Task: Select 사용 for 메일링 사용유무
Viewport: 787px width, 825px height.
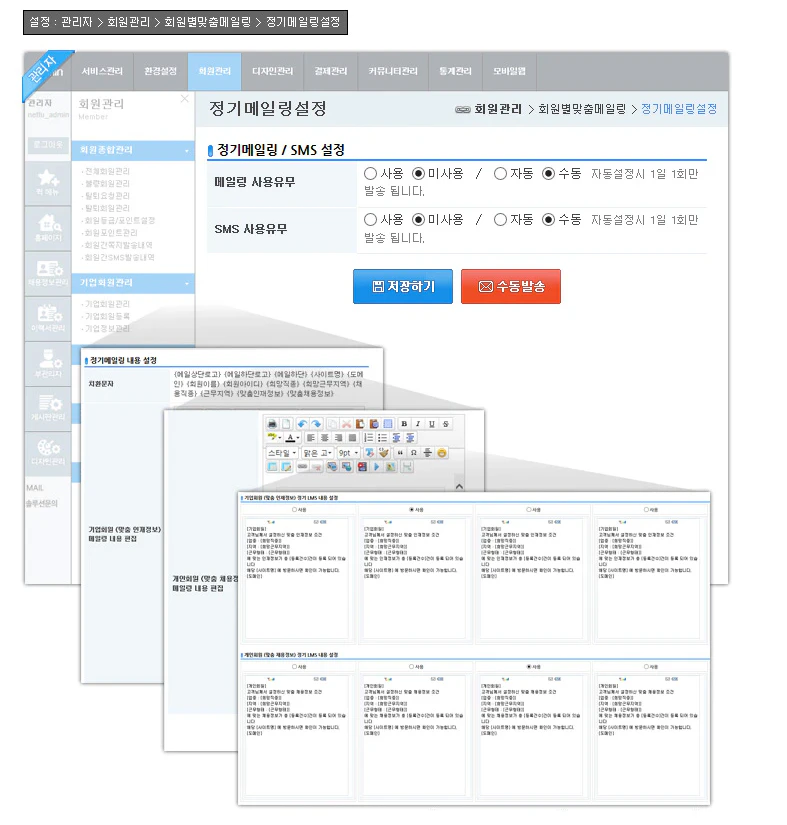Action: pyautogui.click(x=370, y=173)
